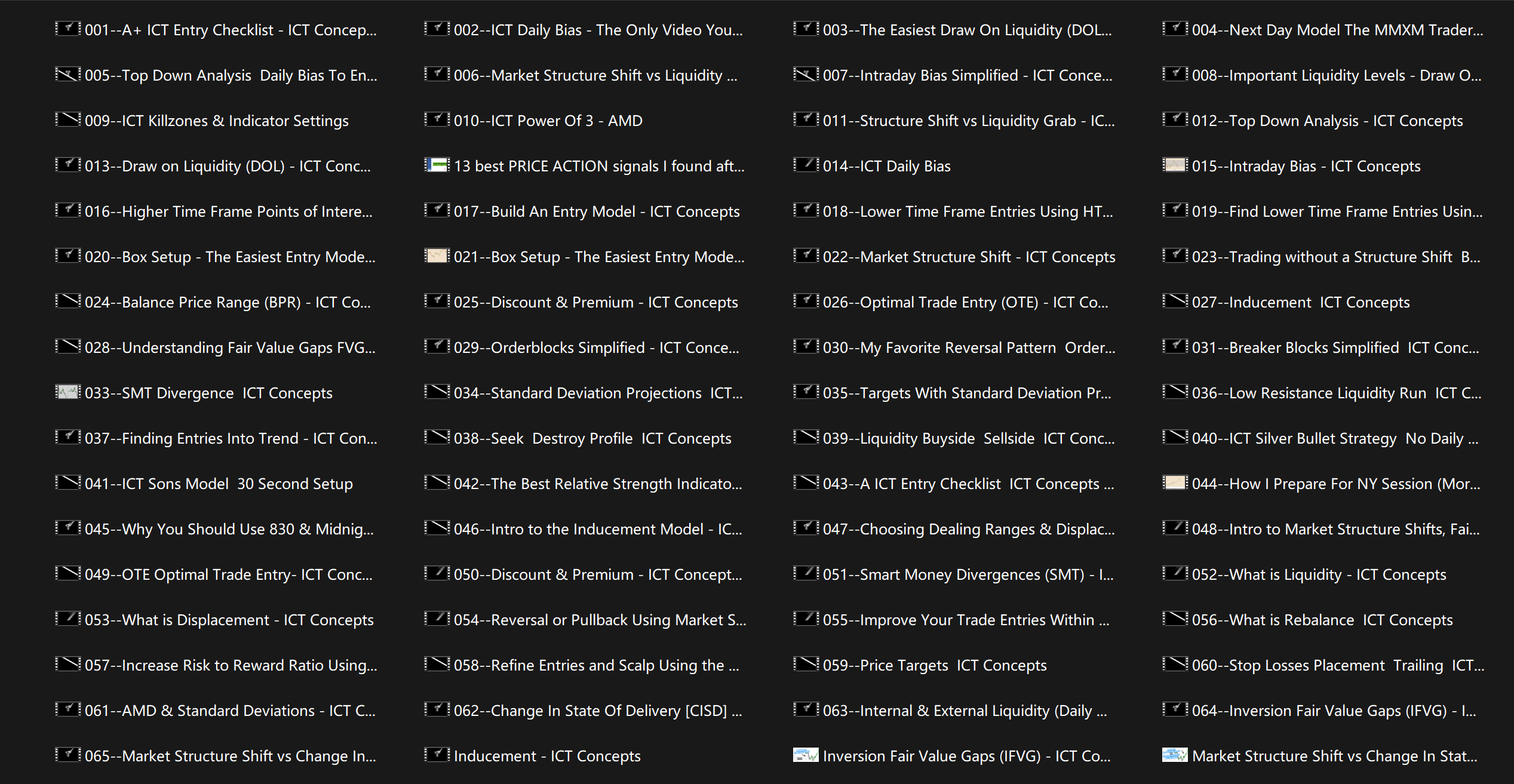Select 059--Price Targets ICT Concepts file

click(934, 665)
